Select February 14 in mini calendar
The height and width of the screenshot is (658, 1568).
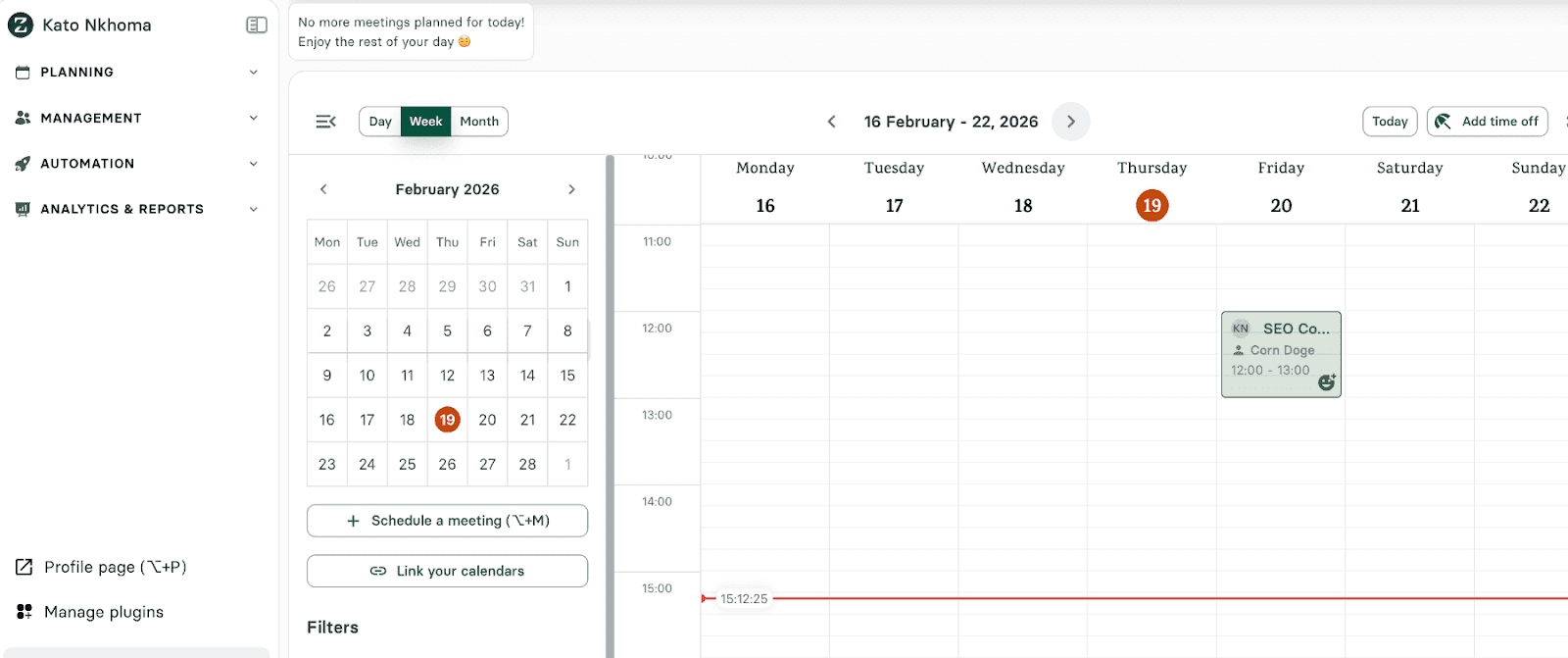tap(527, 376)
